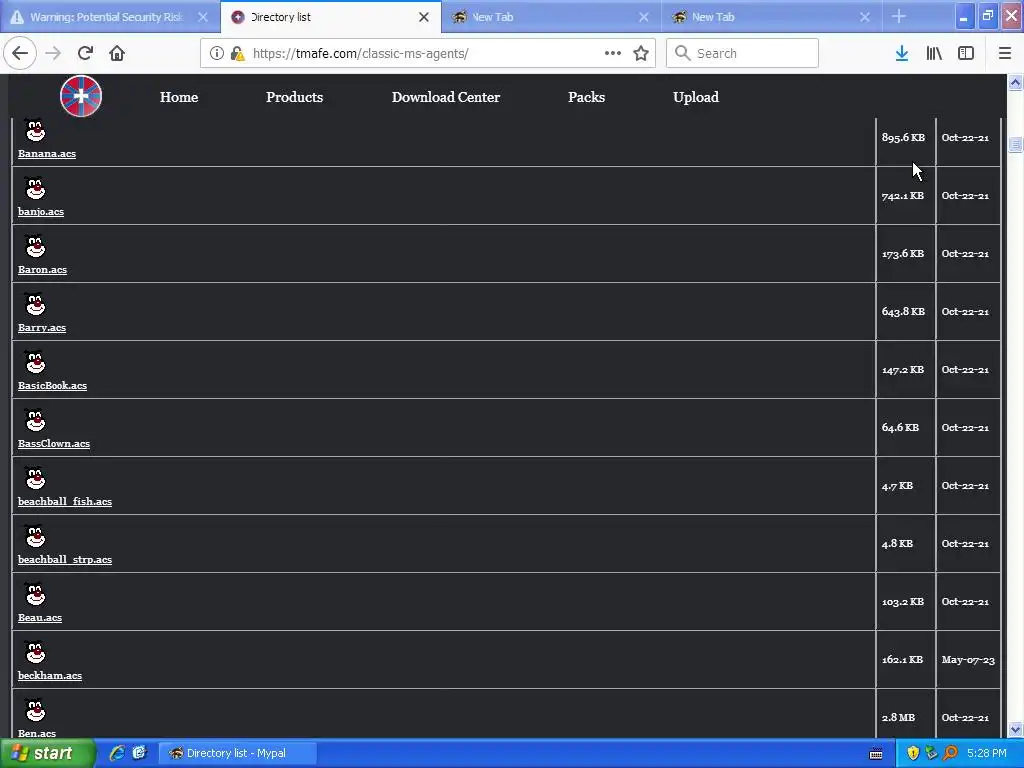Select the May-07-23 date cell
This screenshot has width=1024, height=768.
coord(968,660)
